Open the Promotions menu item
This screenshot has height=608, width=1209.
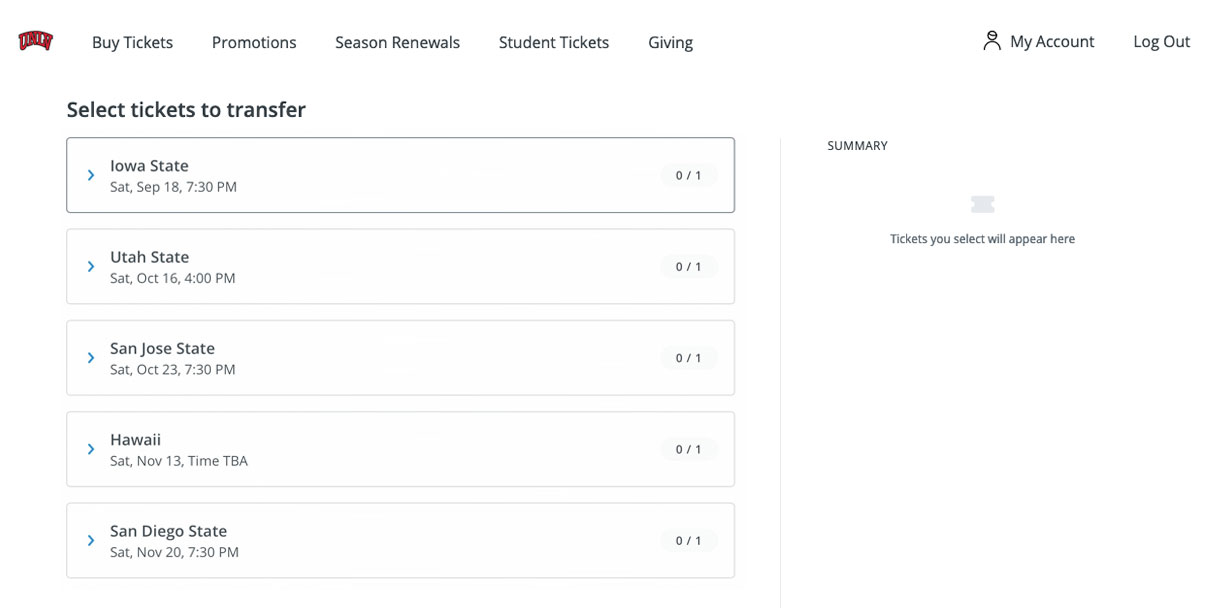(254, 42)
